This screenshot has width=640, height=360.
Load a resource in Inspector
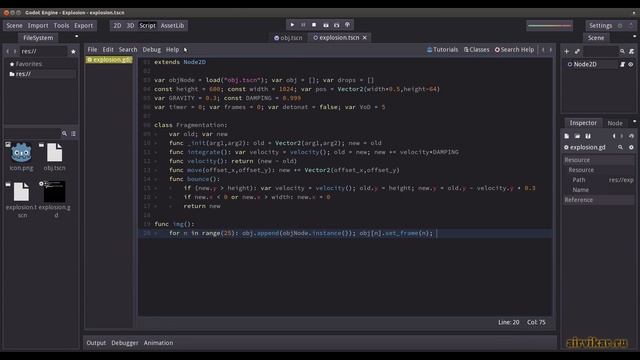point(577,136)
